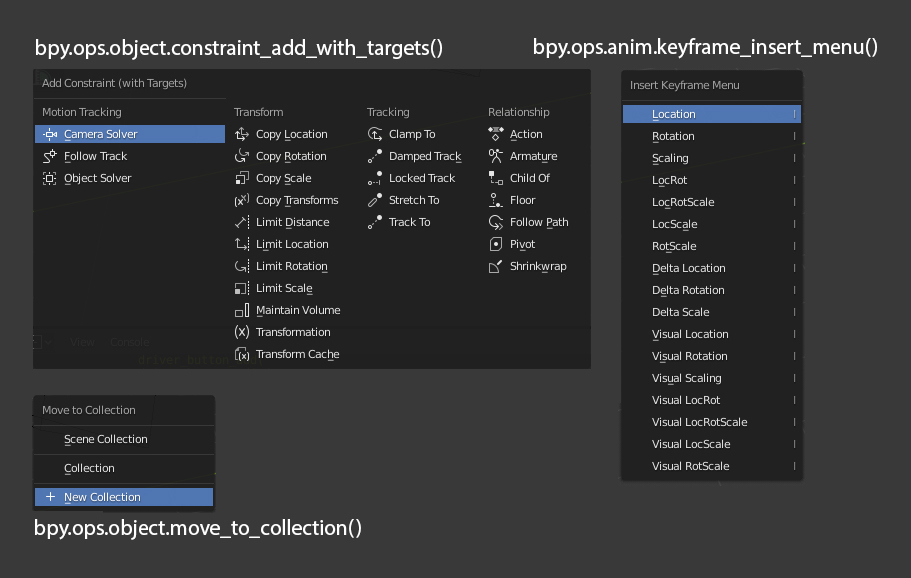Click the Object Solver label
Screen dimensions: 911x578
click(x=98, y=178)
